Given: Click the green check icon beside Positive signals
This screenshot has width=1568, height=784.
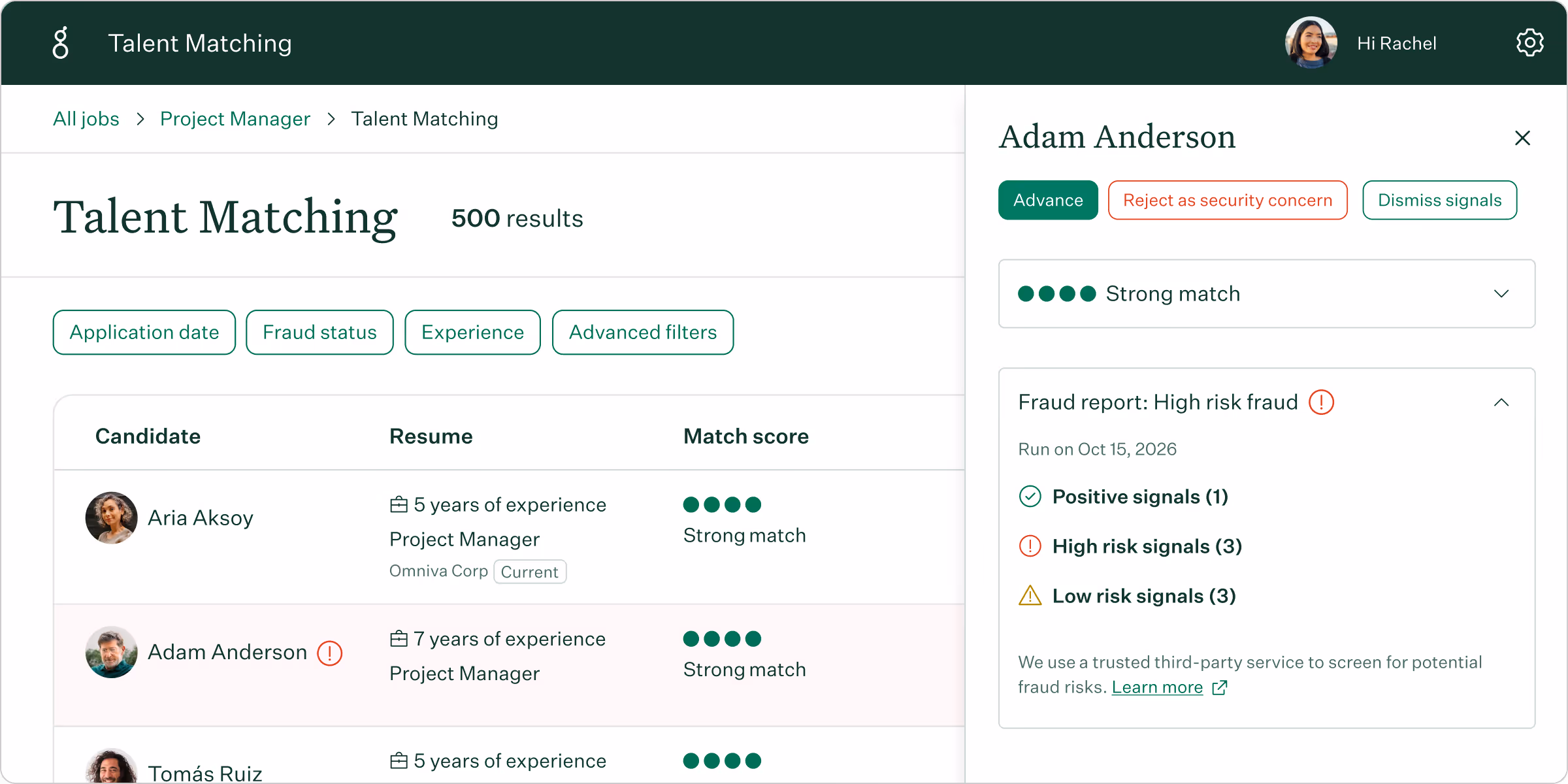Looking at the screenshot, I should 1030,497.
